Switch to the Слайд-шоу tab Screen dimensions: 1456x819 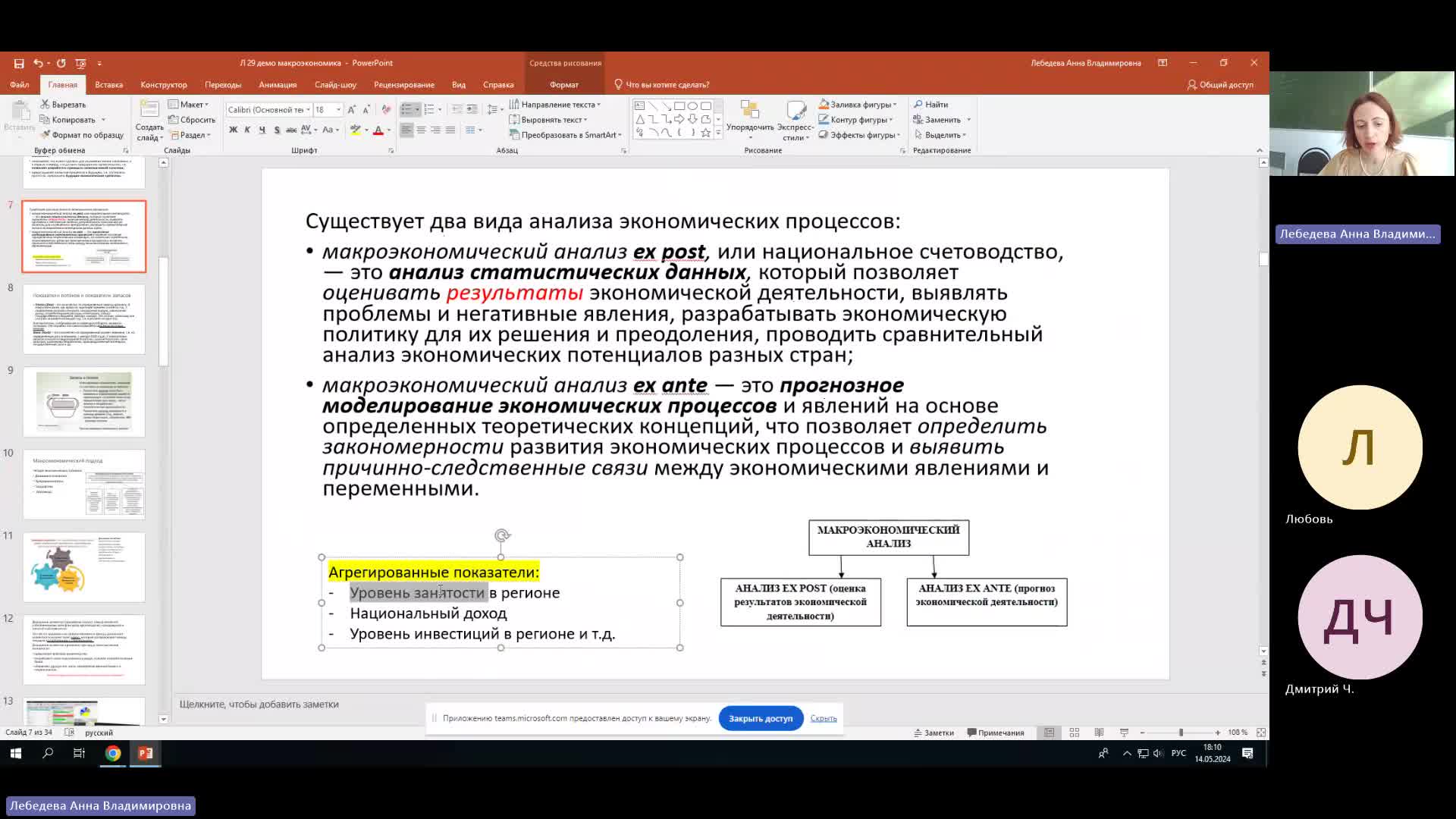(335, 85)
